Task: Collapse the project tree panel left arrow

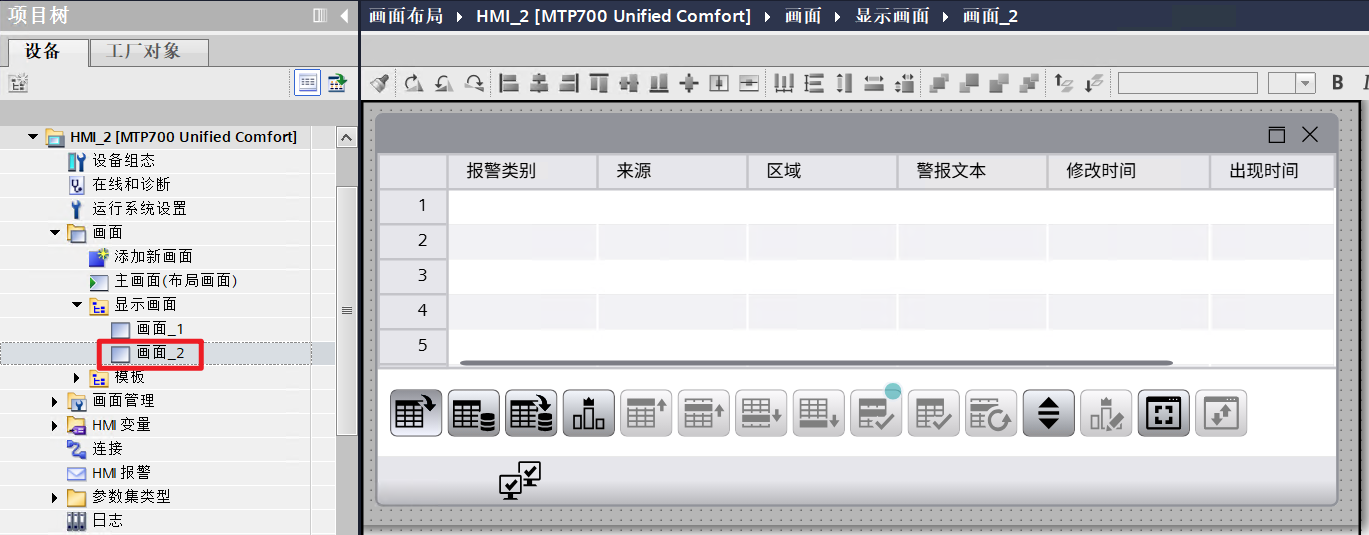Action: tap(345, 16)
